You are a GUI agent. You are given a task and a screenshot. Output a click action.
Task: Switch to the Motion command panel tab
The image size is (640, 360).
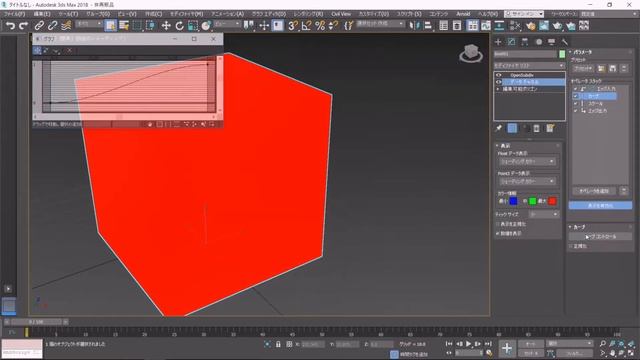click(x=538, y=42)
